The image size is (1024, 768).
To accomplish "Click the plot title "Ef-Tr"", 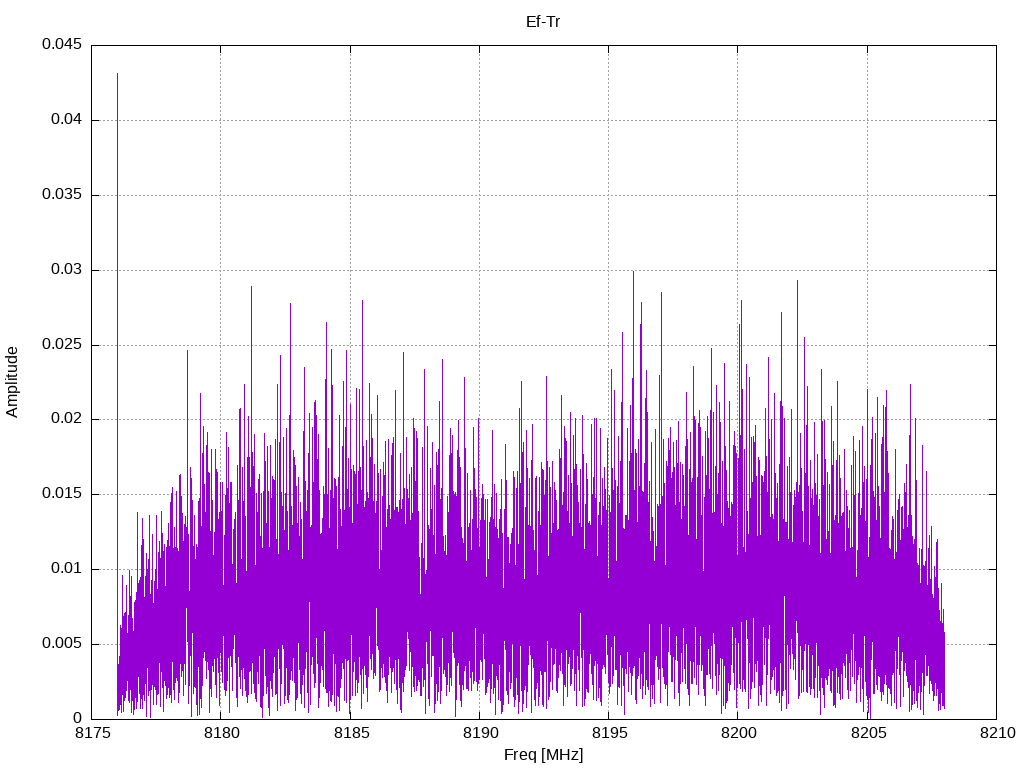I will click(x=543, y=22).
